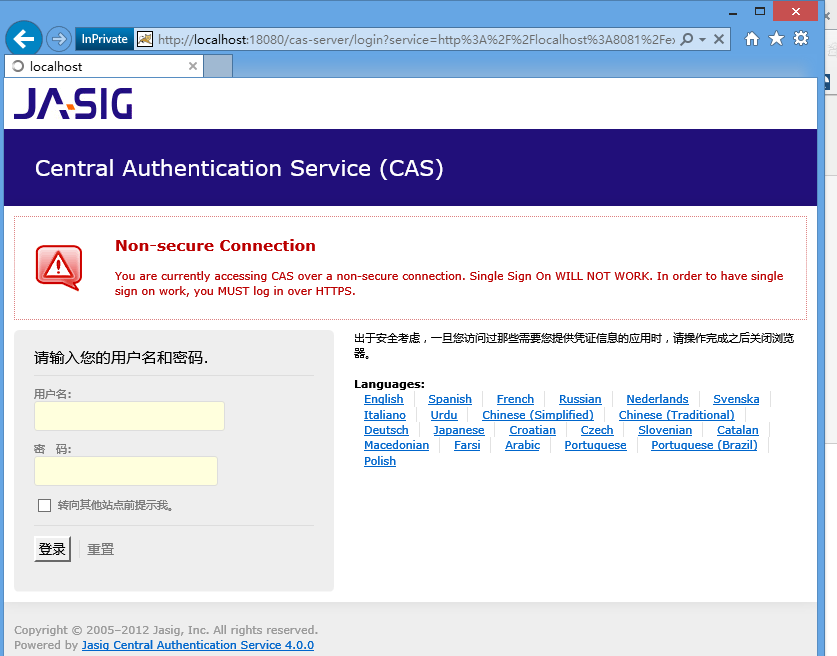
Task: Open the browser Home page icon
Action: tap(752, 38)
